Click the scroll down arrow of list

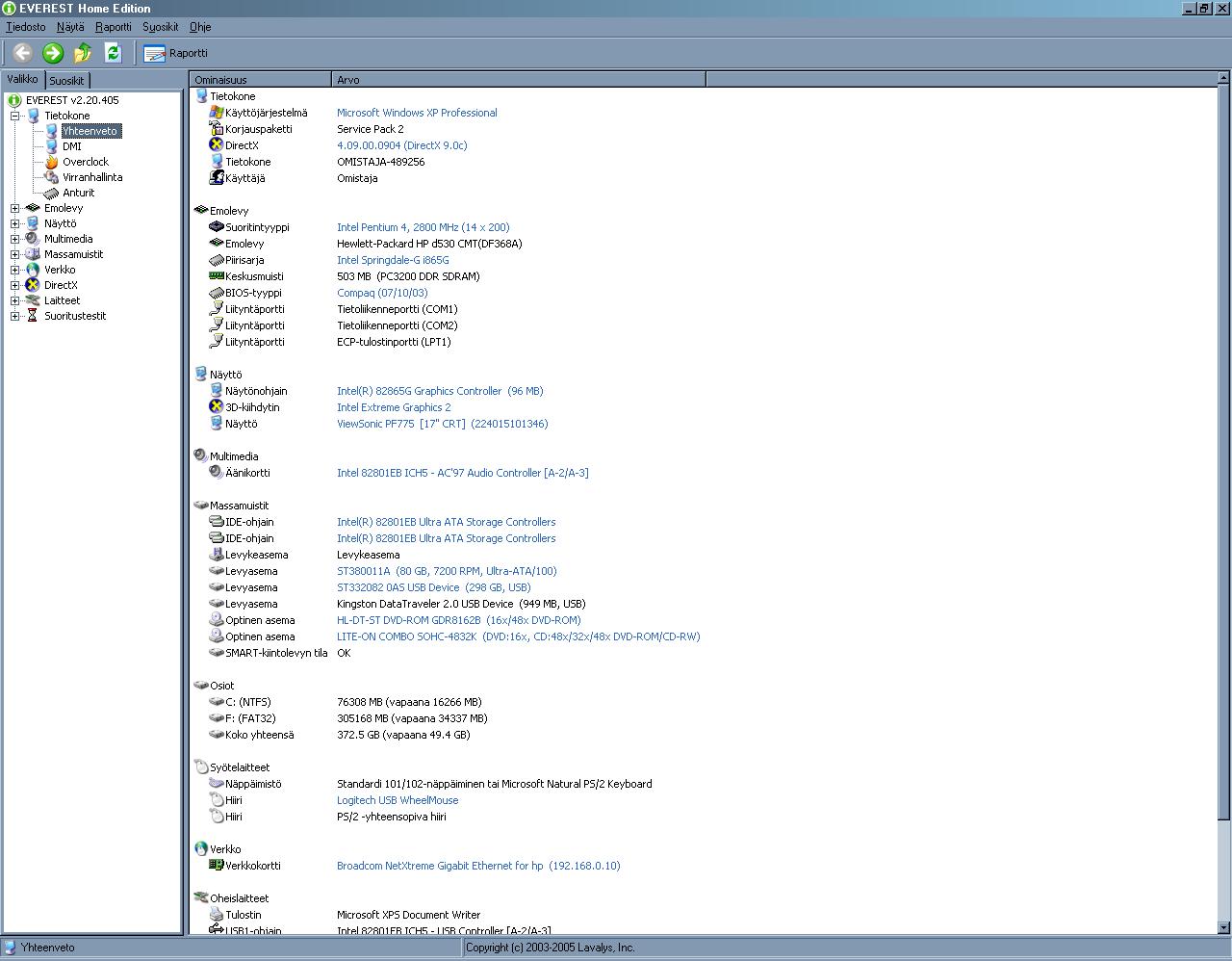1223,927
